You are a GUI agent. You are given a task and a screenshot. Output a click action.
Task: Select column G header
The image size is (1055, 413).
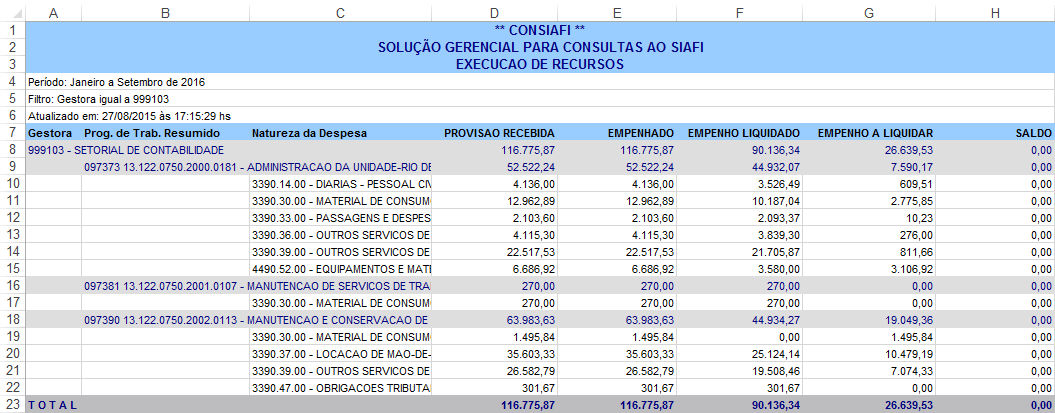coord(869,13)
